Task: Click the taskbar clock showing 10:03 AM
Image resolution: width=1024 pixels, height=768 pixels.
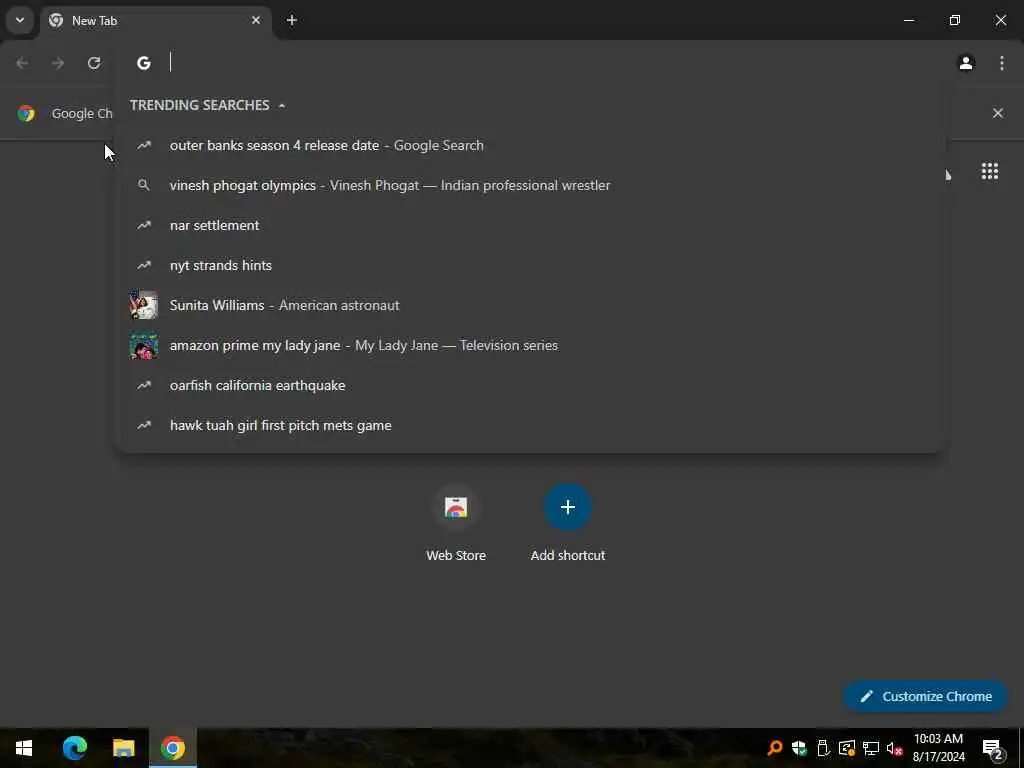Action: click(x=938, y=748)
